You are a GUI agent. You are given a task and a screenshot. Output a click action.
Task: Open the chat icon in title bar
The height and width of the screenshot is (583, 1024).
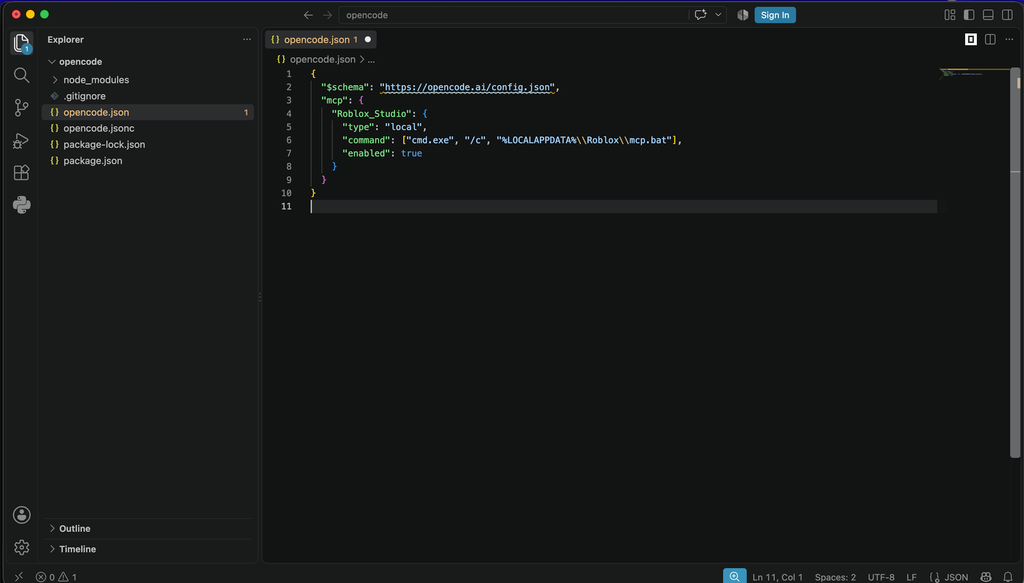(701, 15)
